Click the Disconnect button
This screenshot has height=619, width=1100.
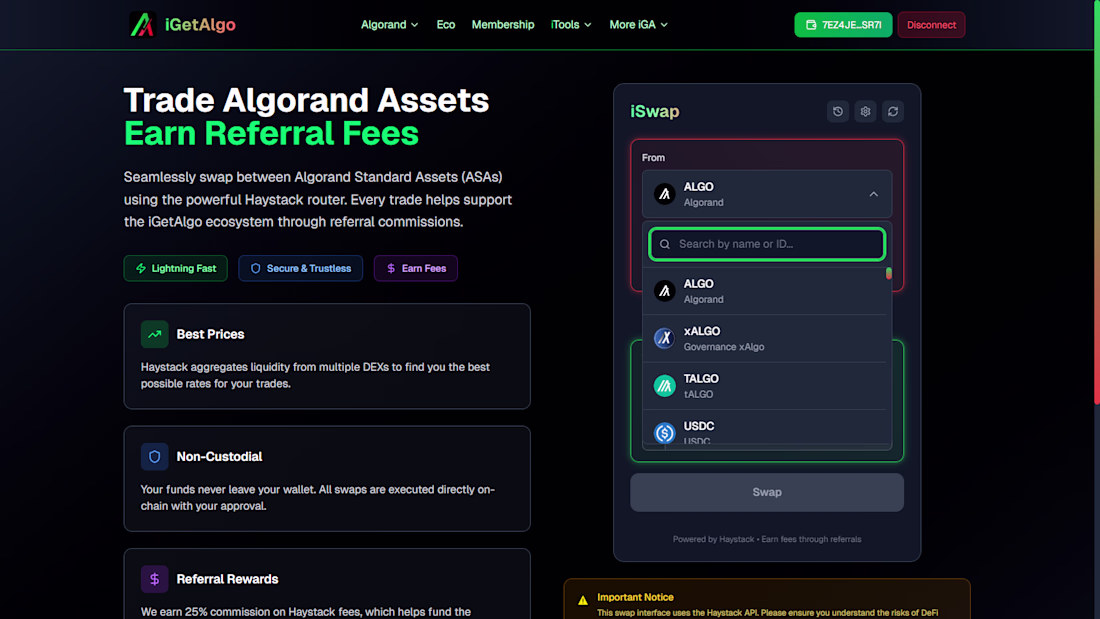(931, 25)
